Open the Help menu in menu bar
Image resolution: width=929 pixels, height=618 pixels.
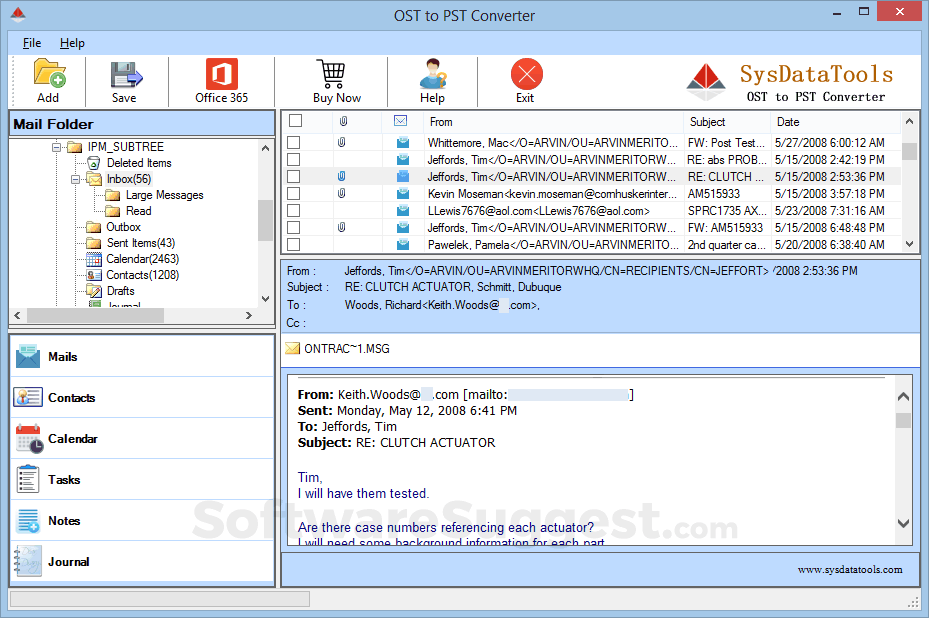(x=72, y=43)
